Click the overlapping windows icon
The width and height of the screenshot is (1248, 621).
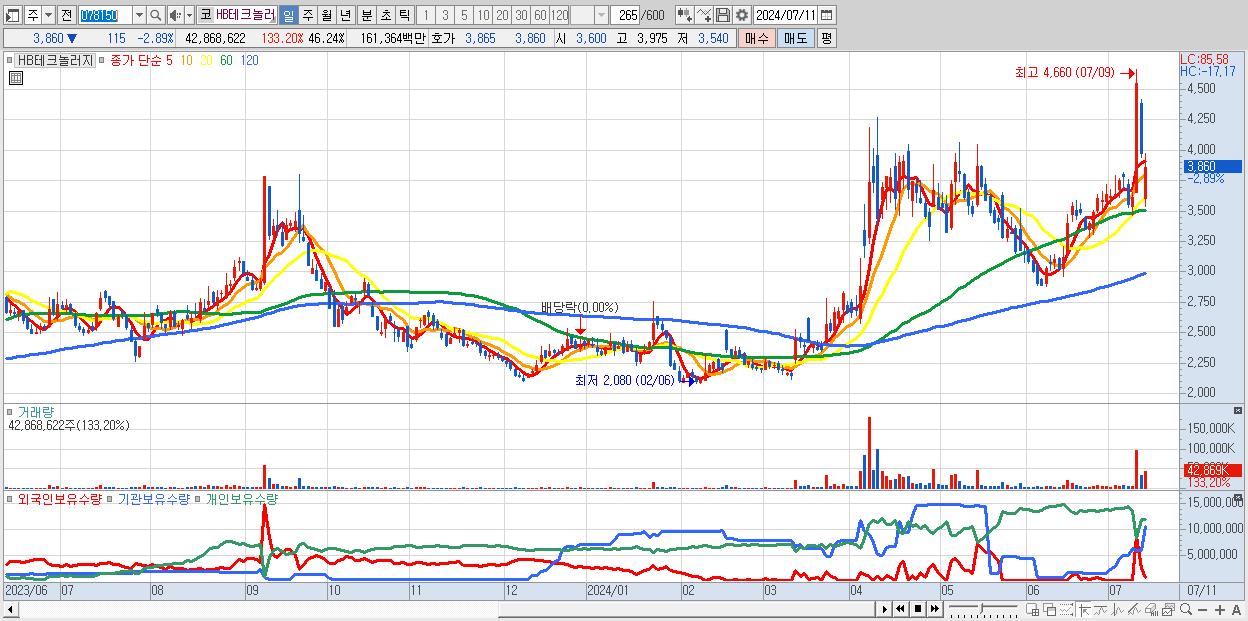pyautogui.click(x=1050, y=610)
